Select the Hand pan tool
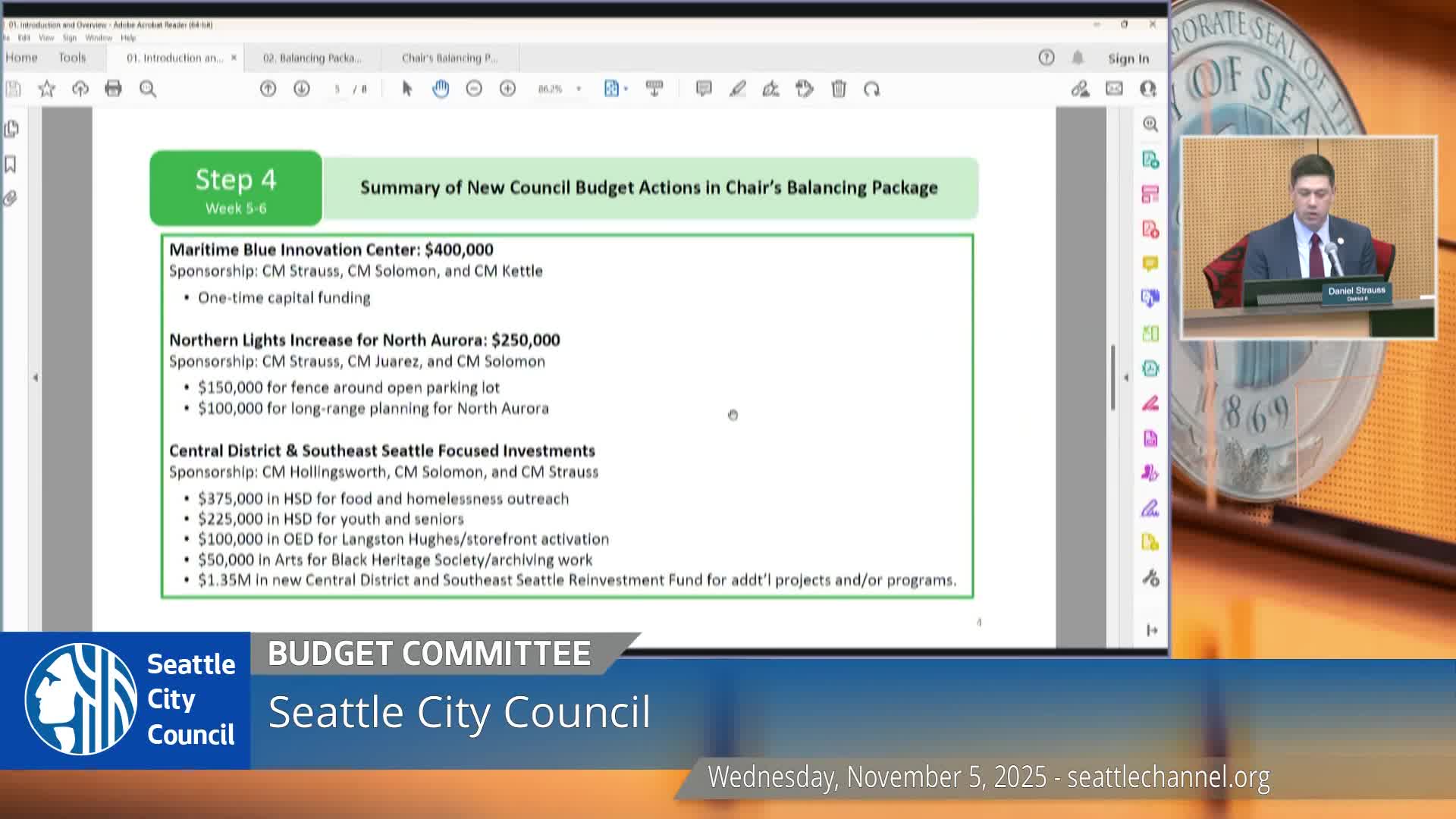The width and height of the screenshot is (1456, 819). (x=441, y=89)
